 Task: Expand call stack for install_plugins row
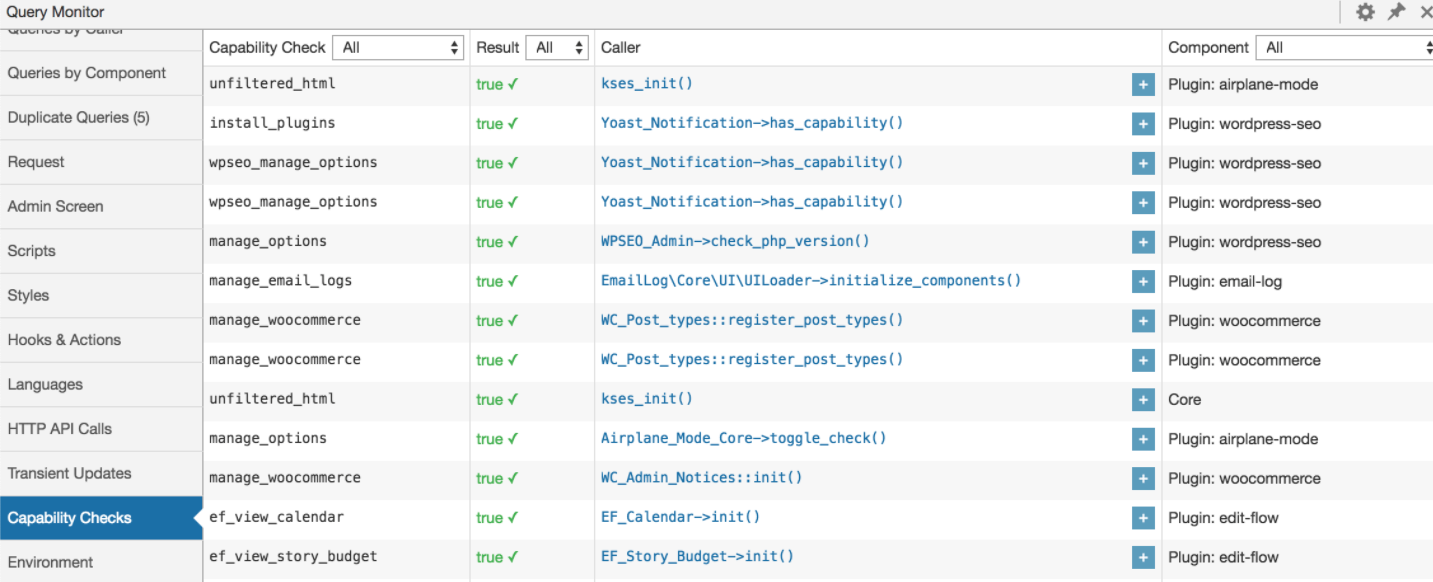[1143, 124]
